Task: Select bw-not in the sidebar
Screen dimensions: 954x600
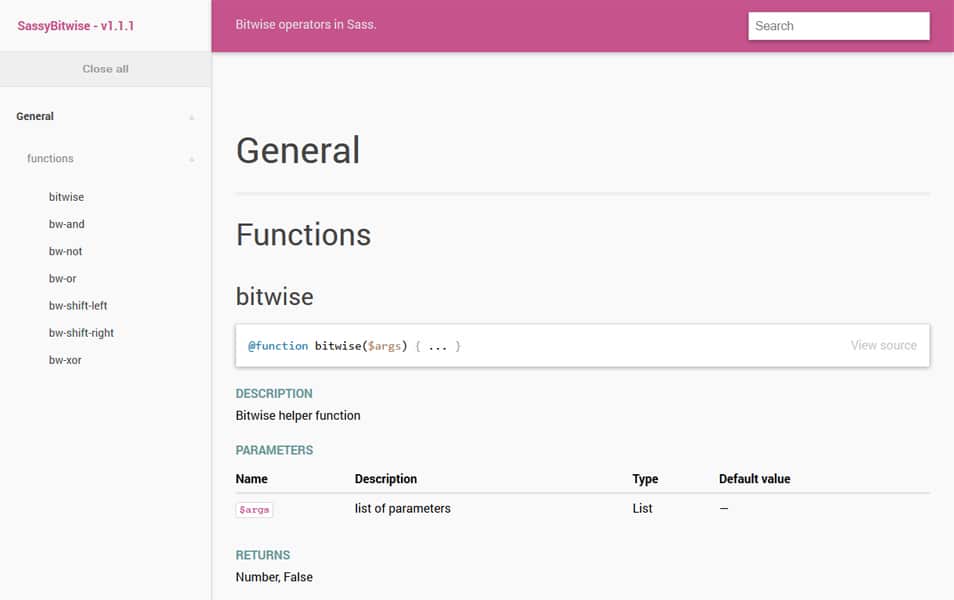Action: click(x=65, y=251)
